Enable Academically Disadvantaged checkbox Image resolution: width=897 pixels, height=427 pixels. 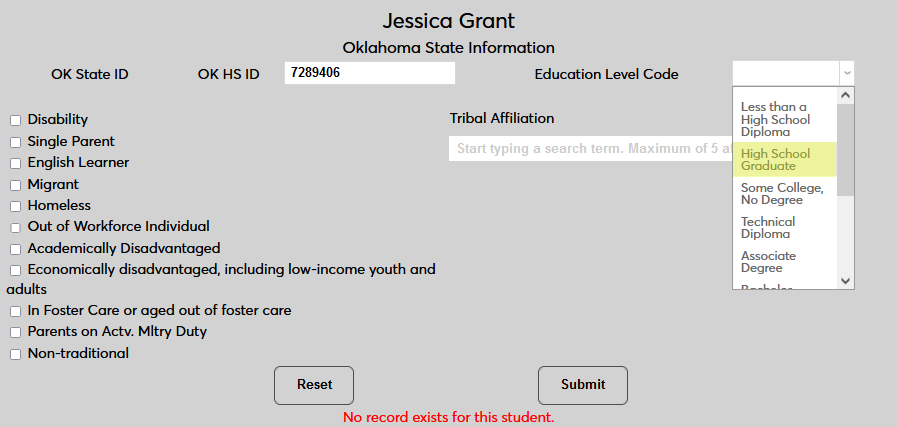[x=15, y=249]
